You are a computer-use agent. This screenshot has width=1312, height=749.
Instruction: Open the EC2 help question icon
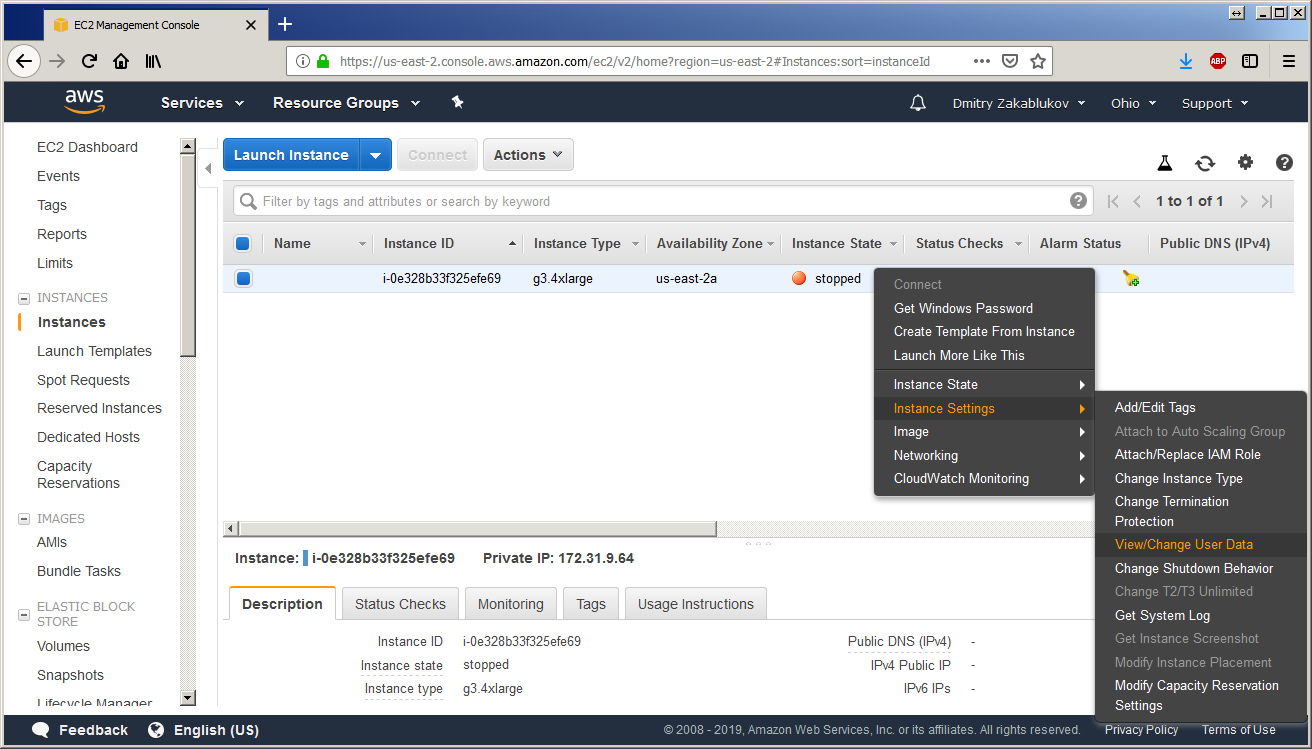tap(1285, 162)
